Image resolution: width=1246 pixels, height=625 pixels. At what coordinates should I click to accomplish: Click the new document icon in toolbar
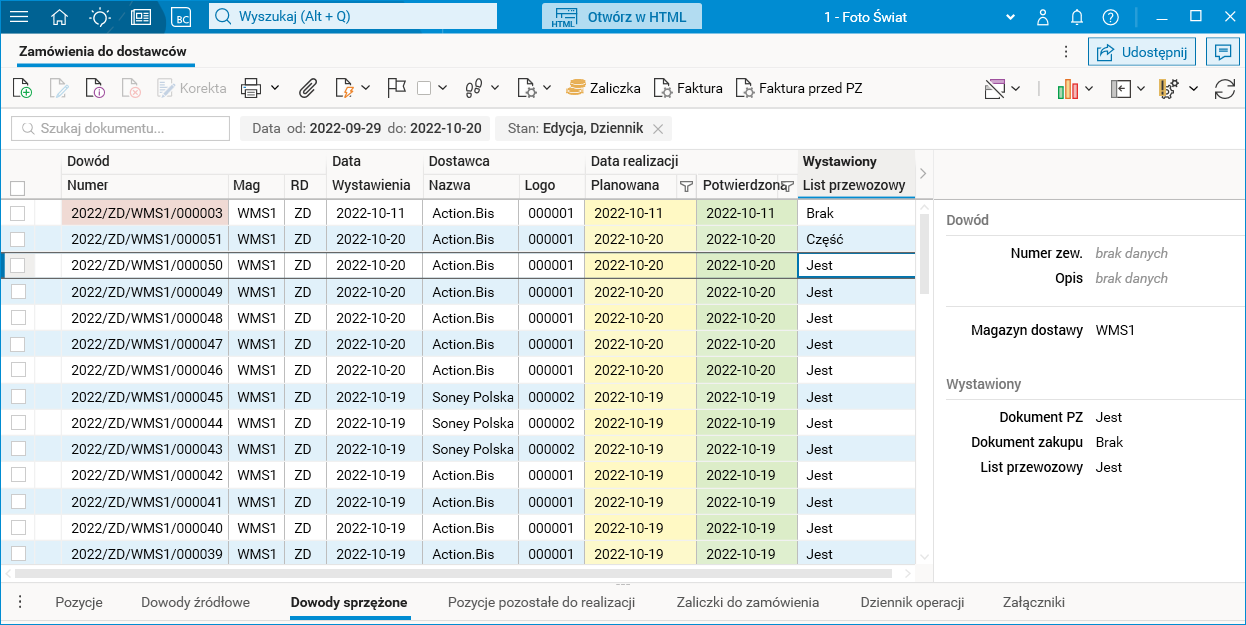click(22, 88)
